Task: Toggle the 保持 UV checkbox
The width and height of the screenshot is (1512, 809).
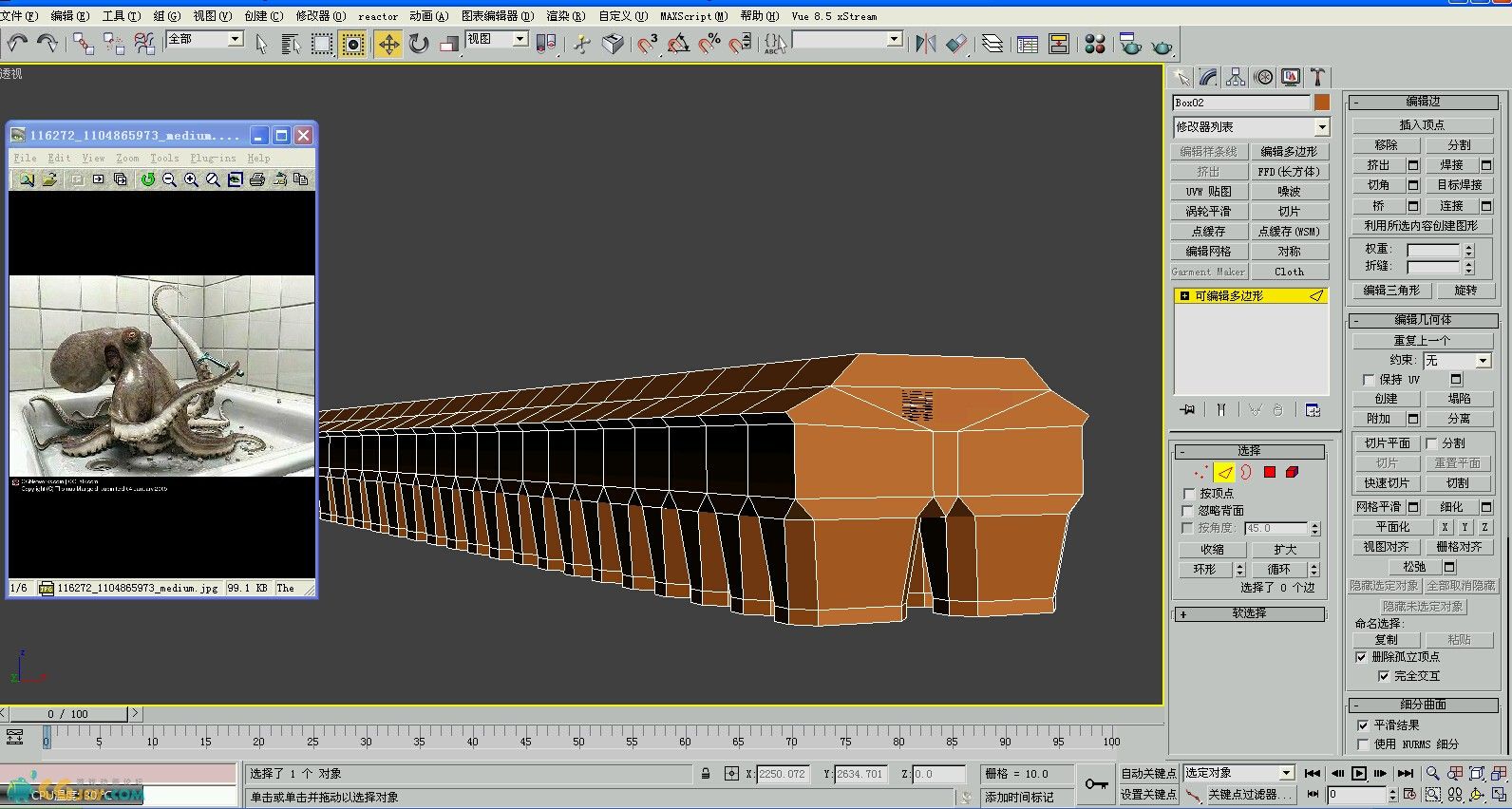Action: (x=1369, y=380)
